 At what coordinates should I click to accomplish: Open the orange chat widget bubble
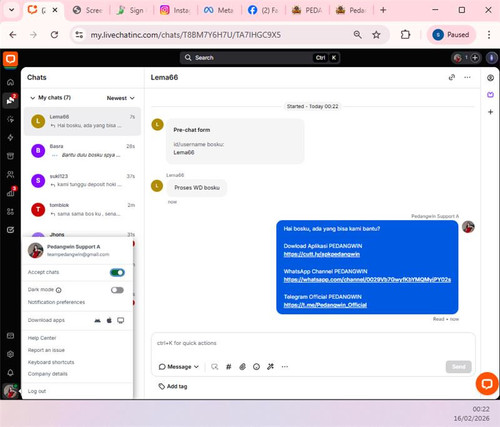487,384
